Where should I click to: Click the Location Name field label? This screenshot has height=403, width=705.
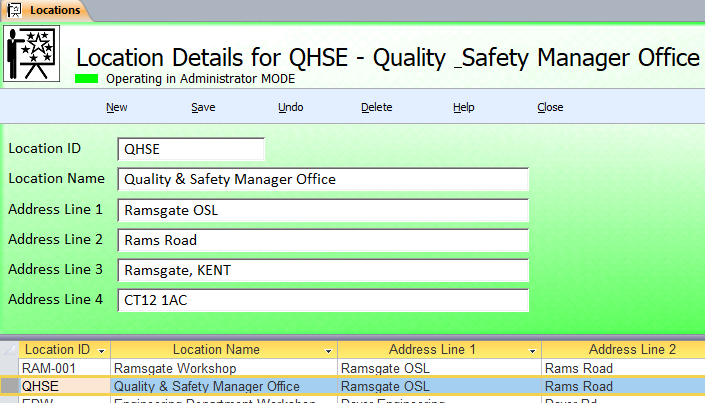[57, 179]
